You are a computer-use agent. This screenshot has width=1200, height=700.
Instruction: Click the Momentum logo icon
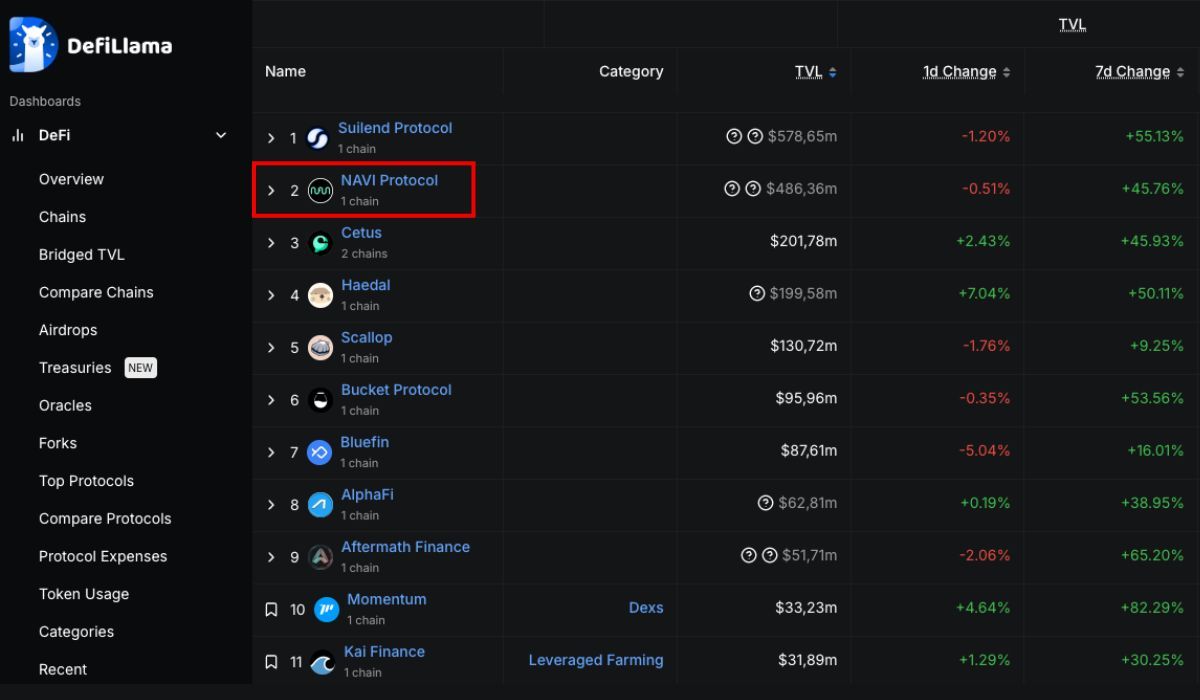click(326, 609)
